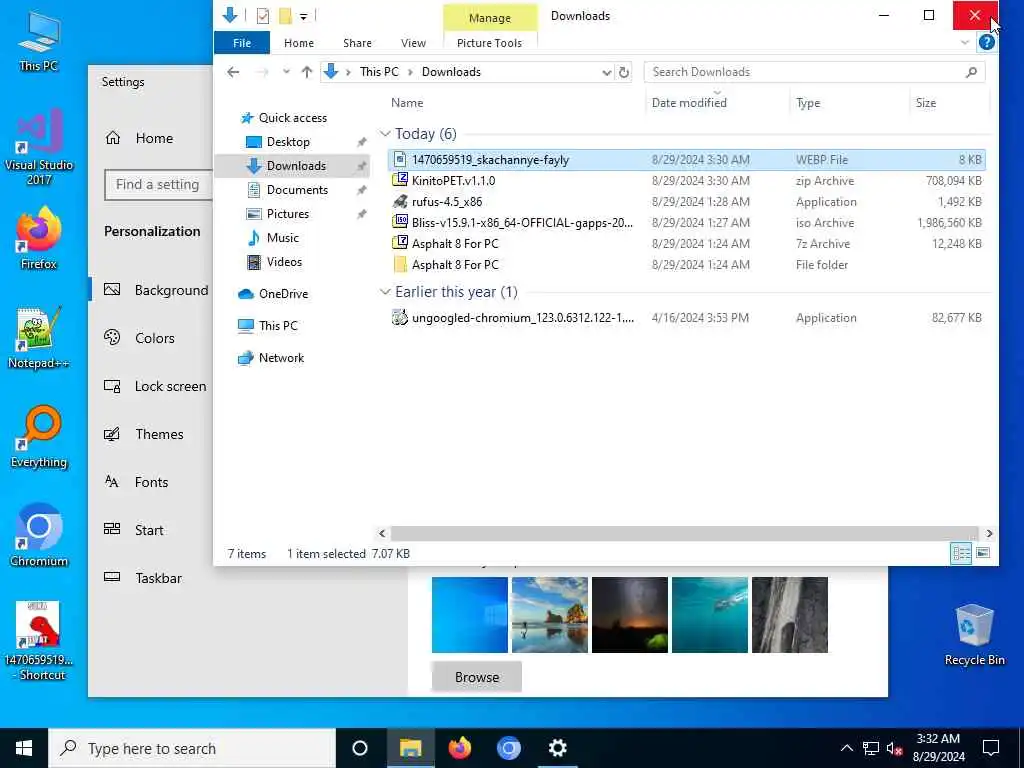Open Themes in Settings sidebar
The height and width of the screenshot is (768, 1024).
point(159,434)
